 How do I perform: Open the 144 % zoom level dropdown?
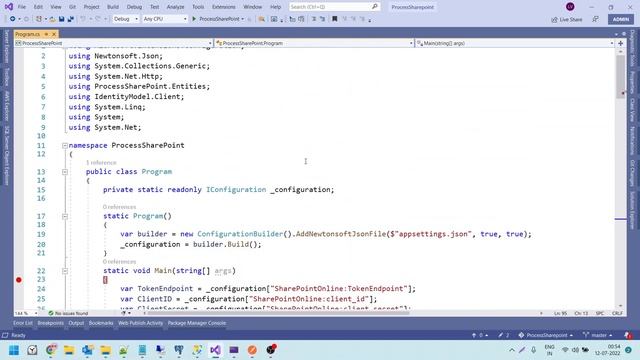26,313
